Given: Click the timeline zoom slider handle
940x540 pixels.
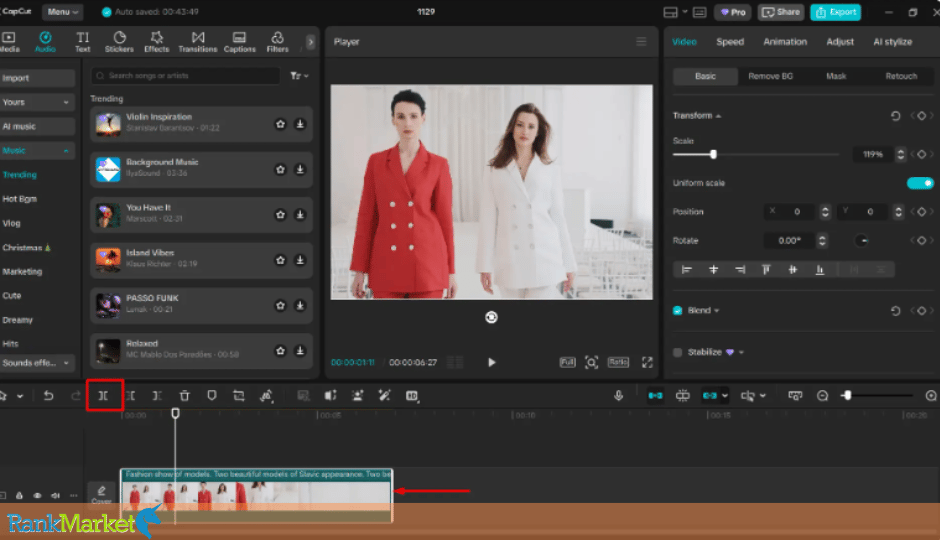Looking at the screenshot, I should coord(847,396).
